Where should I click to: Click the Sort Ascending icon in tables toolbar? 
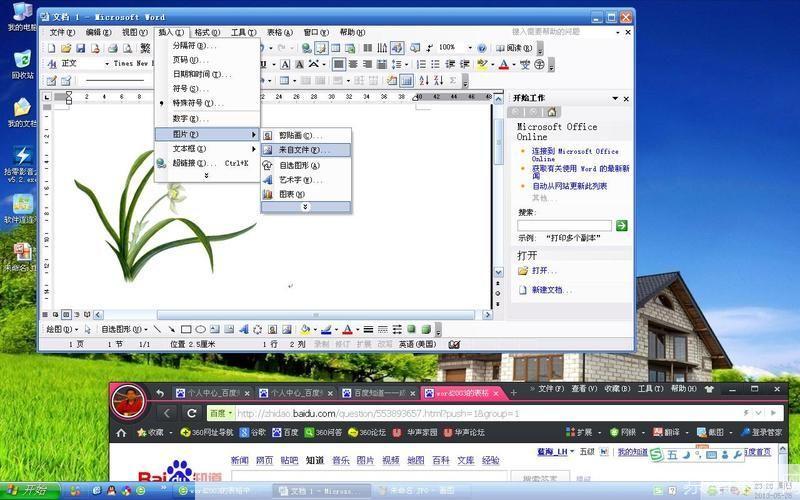coord(424,80)
